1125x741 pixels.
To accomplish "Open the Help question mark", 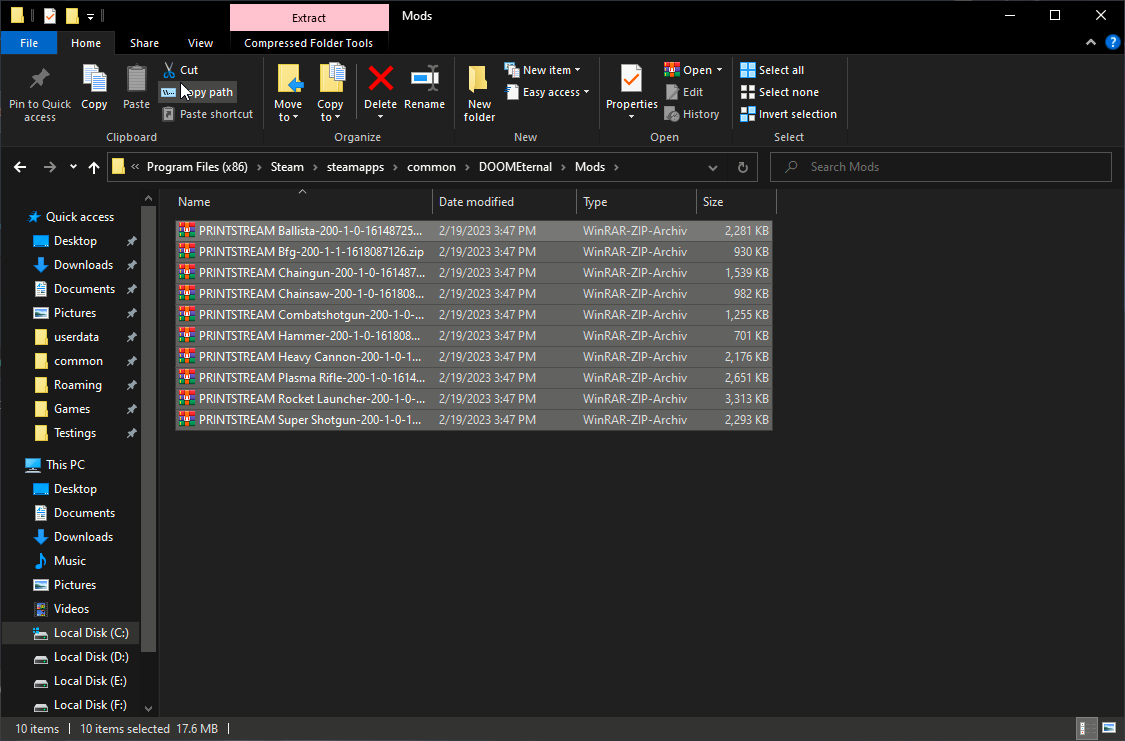I will tap(1112, 43).
